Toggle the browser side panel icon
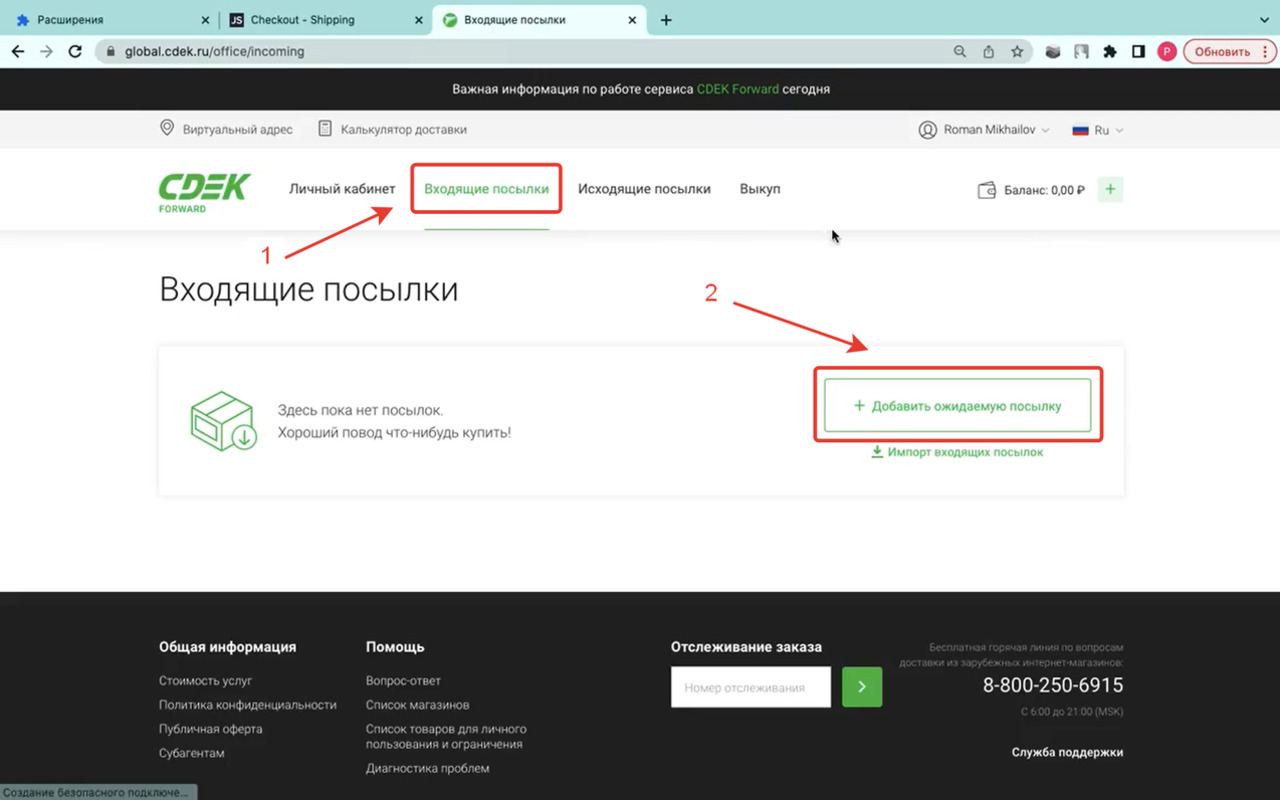The height and width of the screenshot is (800, 1280). tap(1138, 51)
